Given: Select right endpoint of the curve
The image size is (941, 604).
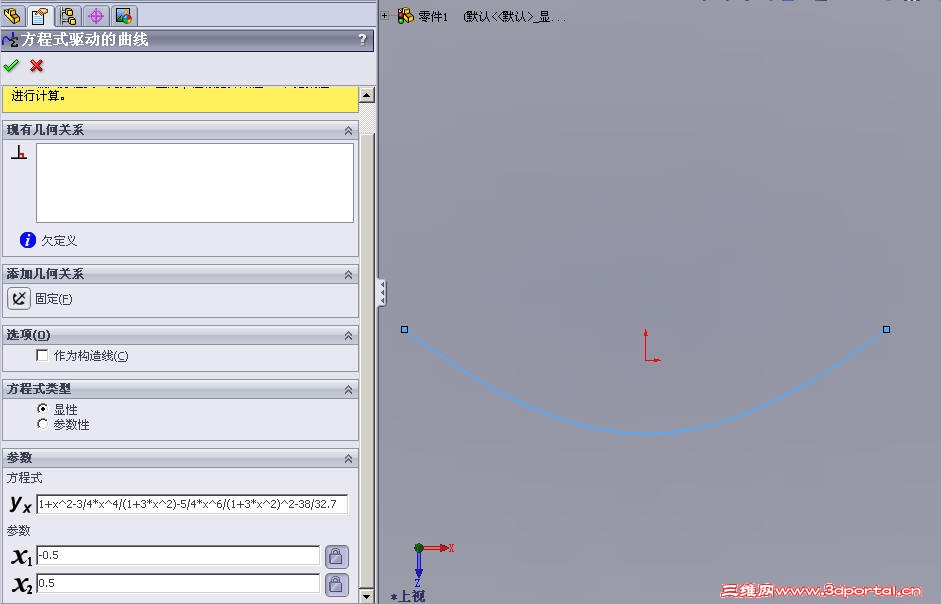Looking at the screenshot, I should pos(886,329).
